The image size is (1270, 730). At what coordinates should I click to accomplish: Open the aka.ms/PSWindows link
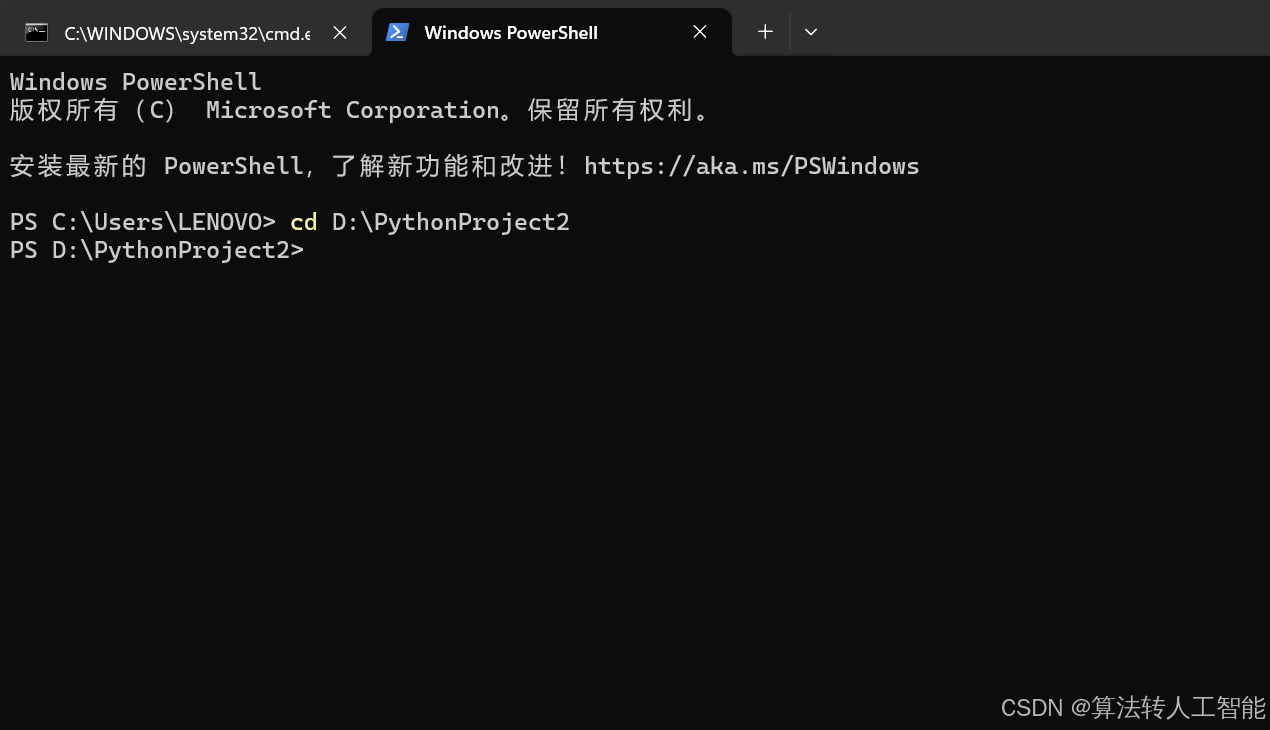752,165
